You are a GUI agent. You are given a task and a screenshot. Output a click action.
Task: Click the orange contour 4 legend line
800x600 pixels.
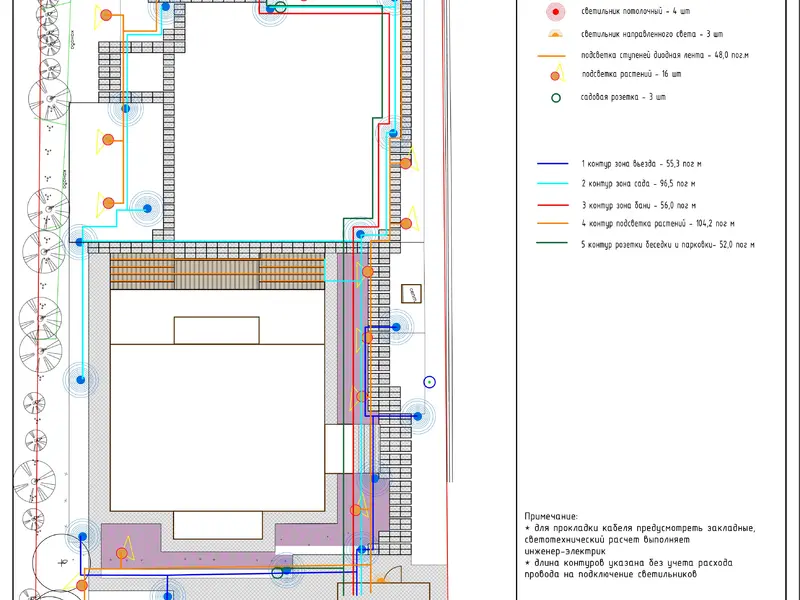553,223
